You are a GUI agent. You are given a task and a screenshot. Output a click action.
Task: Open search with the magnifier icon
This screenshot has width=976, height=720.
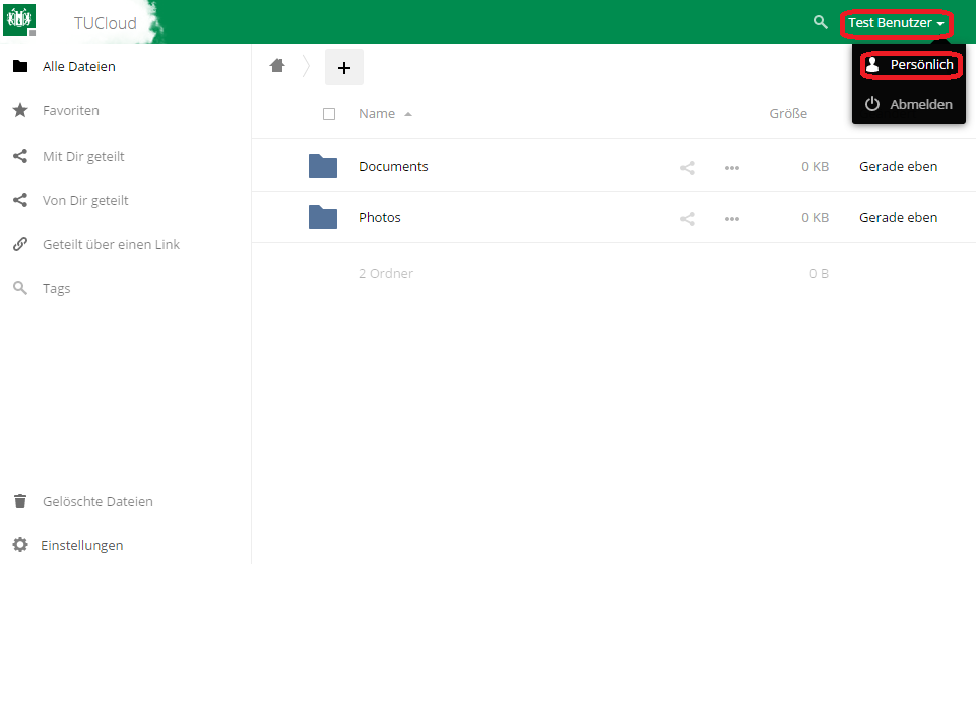coord(821,22)
